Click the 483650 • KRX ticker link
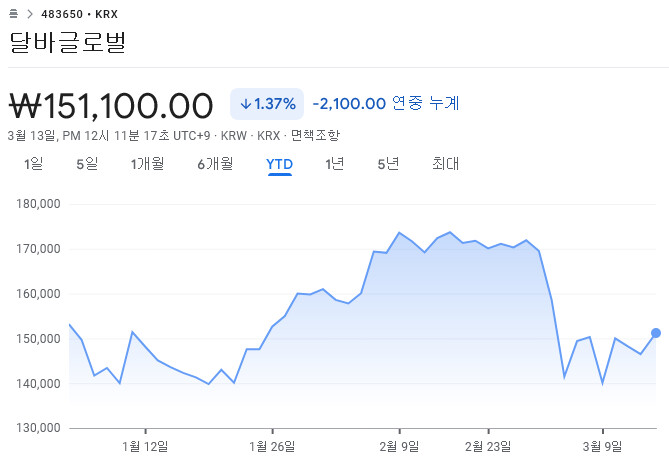Screen dimensions: 669x464 pyautogui.click(x=80, y=14)
